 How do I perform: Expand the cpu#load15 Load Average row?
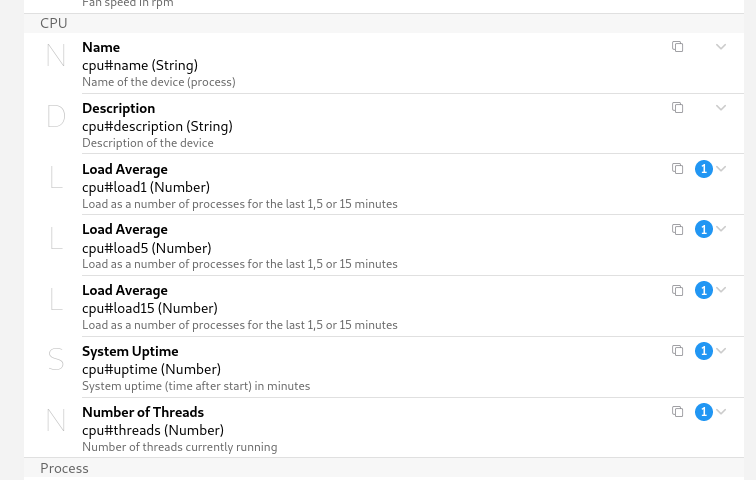721,291
